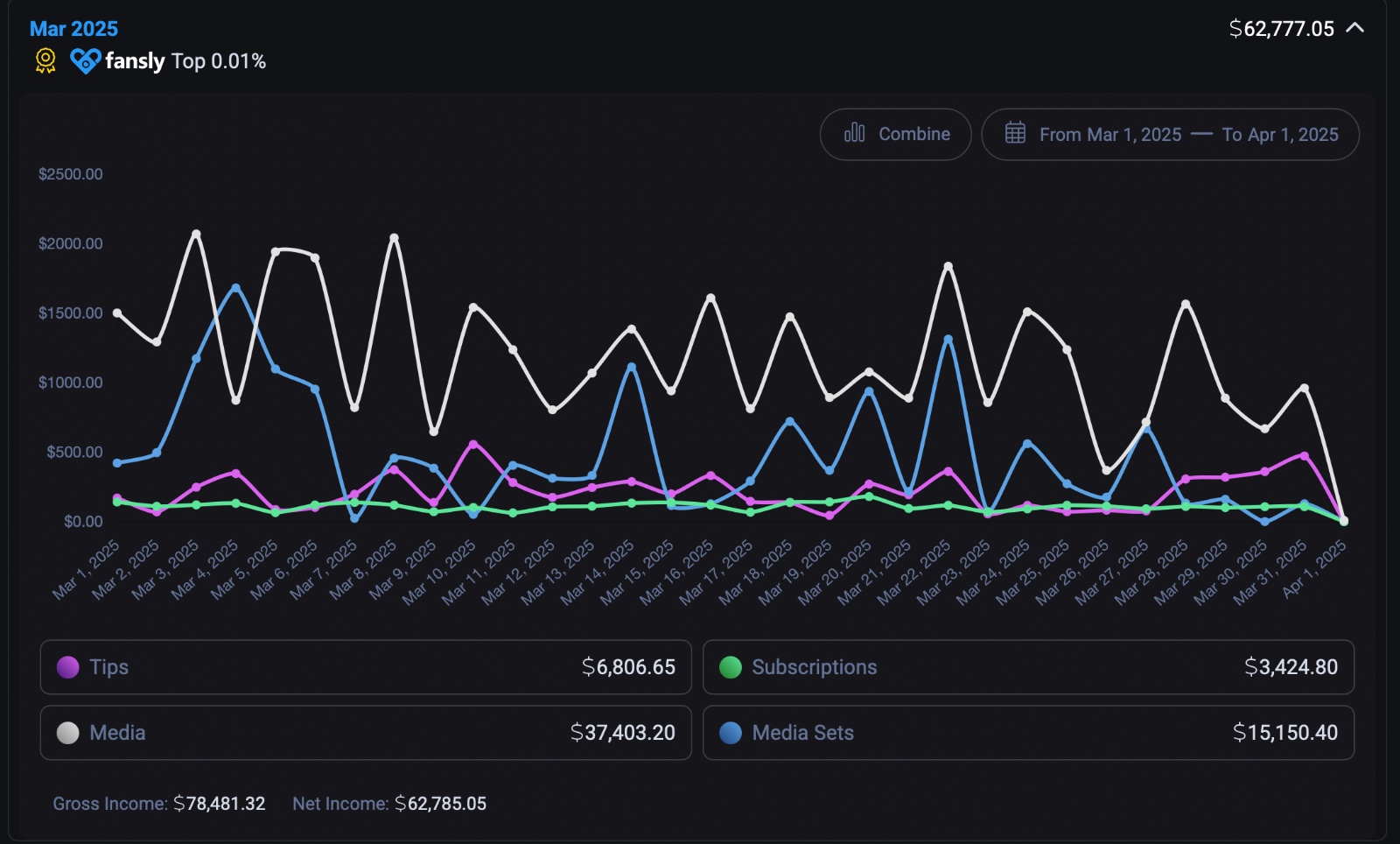Image resolution: width=1400 pixels, height=844 pixels.
Task: Select the Mar 2025 heading
Action: click(74, 28)
